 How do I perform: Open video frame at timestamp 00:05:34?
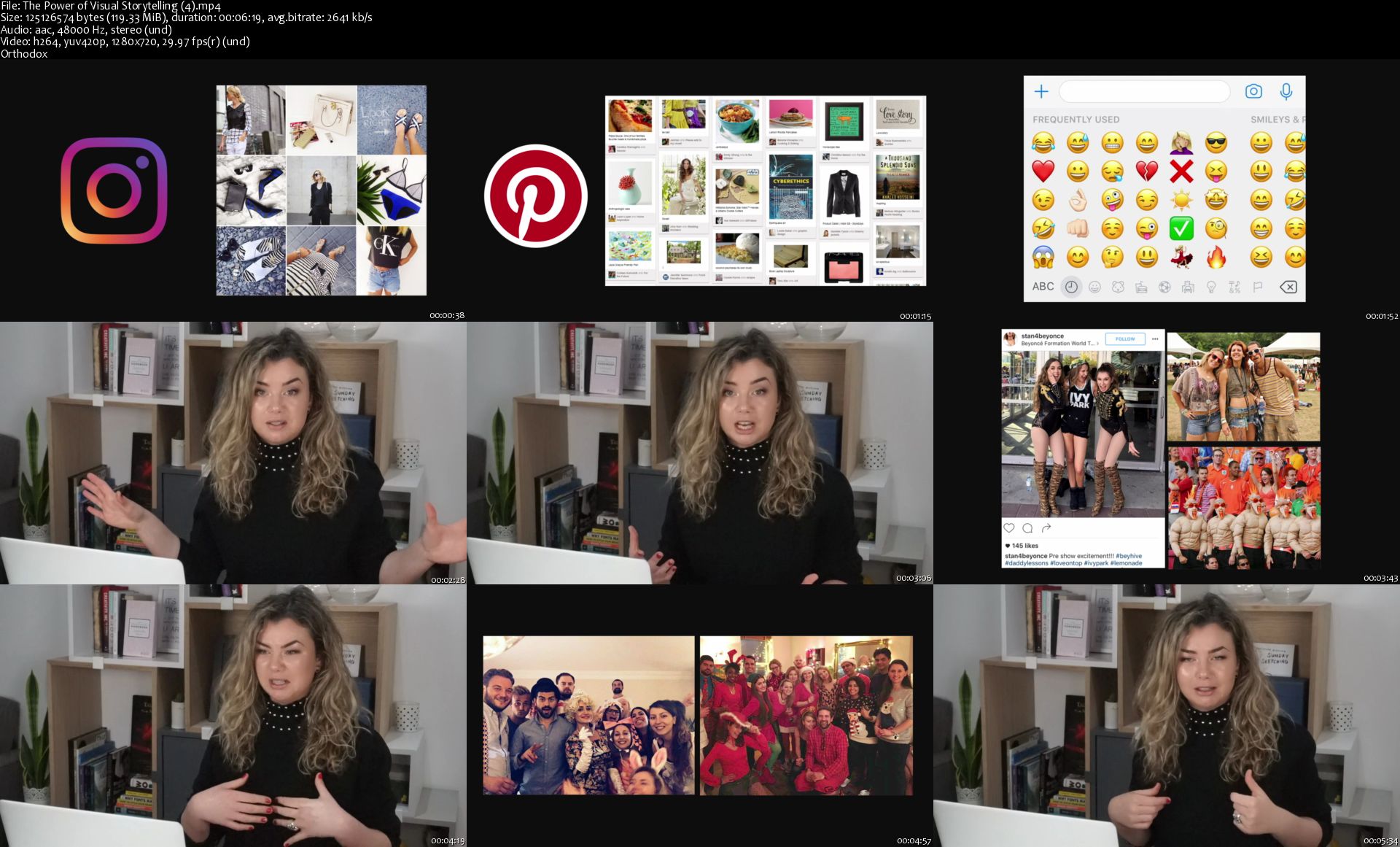tap(1167, 716)
